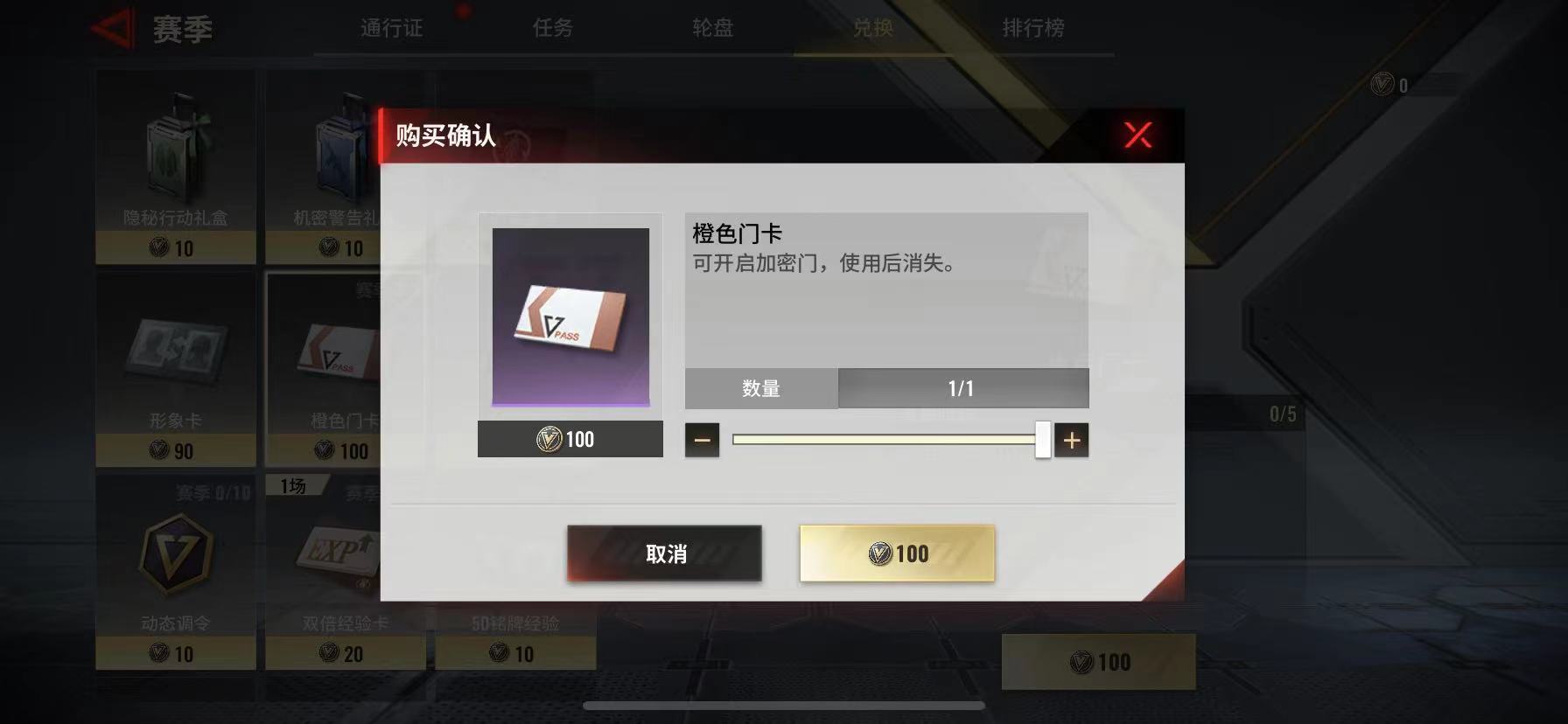Viewport: 1568px width, 724px height.
Task: Click the plus quantity button
Action: (x=1071, y=440)
